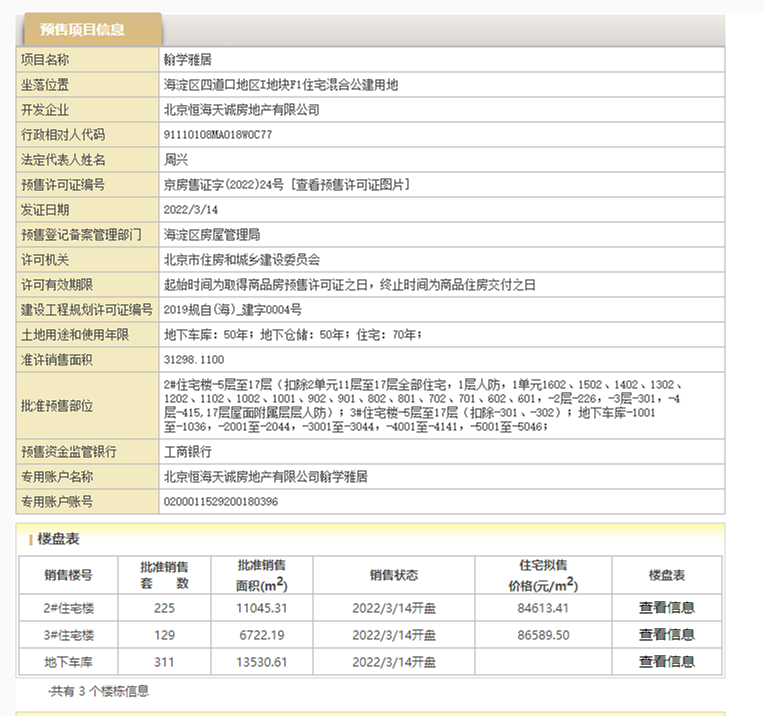This screenshot has height=716, width=764.
Task: Select the 预售项目信息 tab header
Action: pos(88,30)
